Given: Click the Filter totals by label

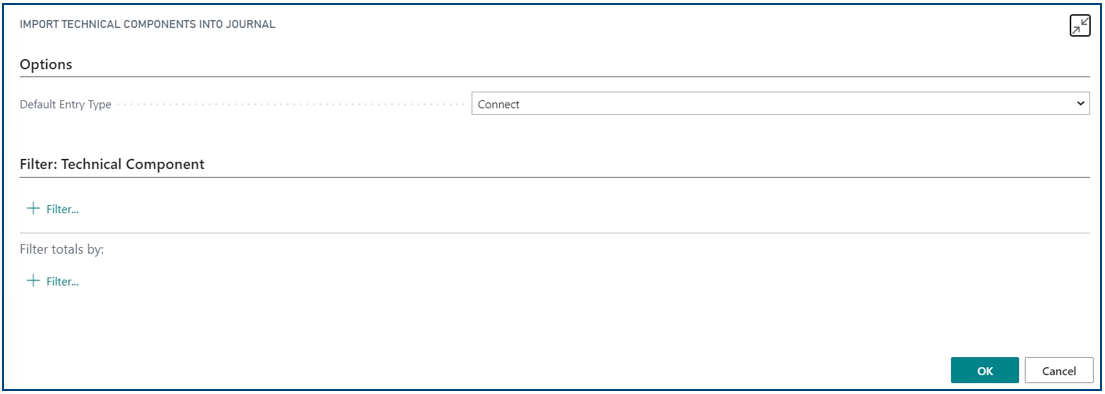Looking at the screenshot, I should click(62, 250).
